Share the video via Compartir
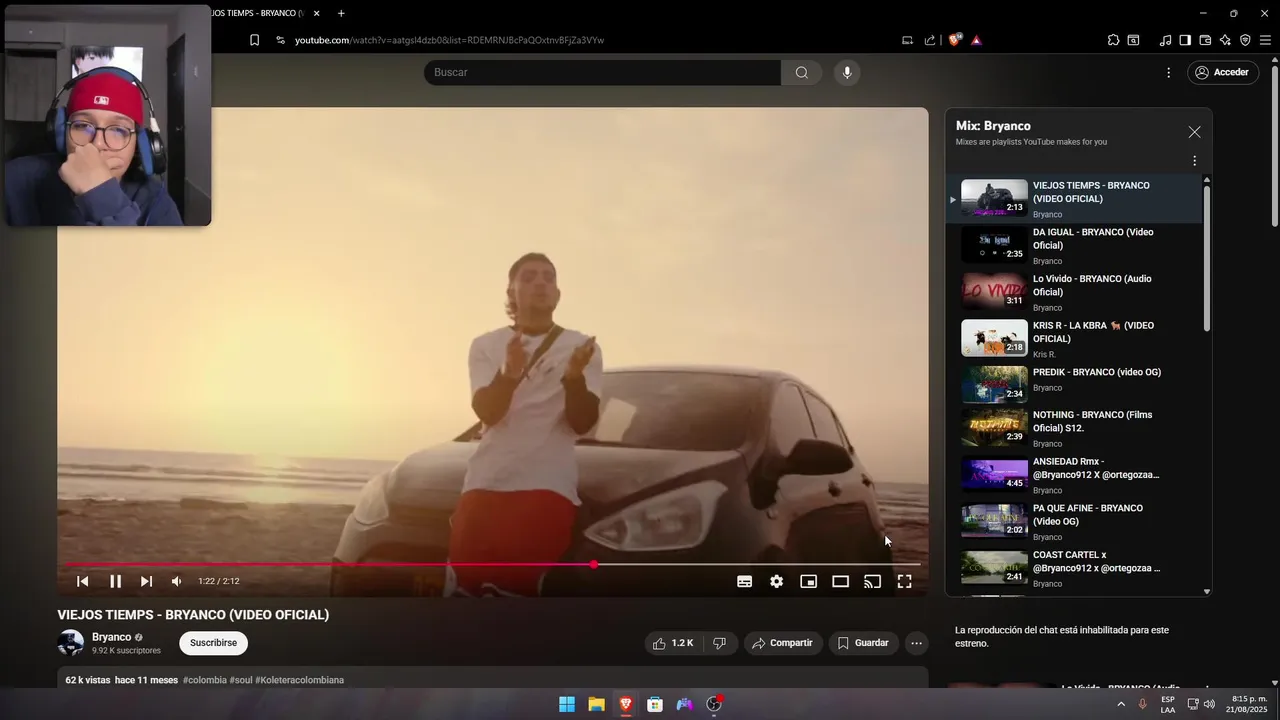 pyautogui.click(x=783, y=643)
